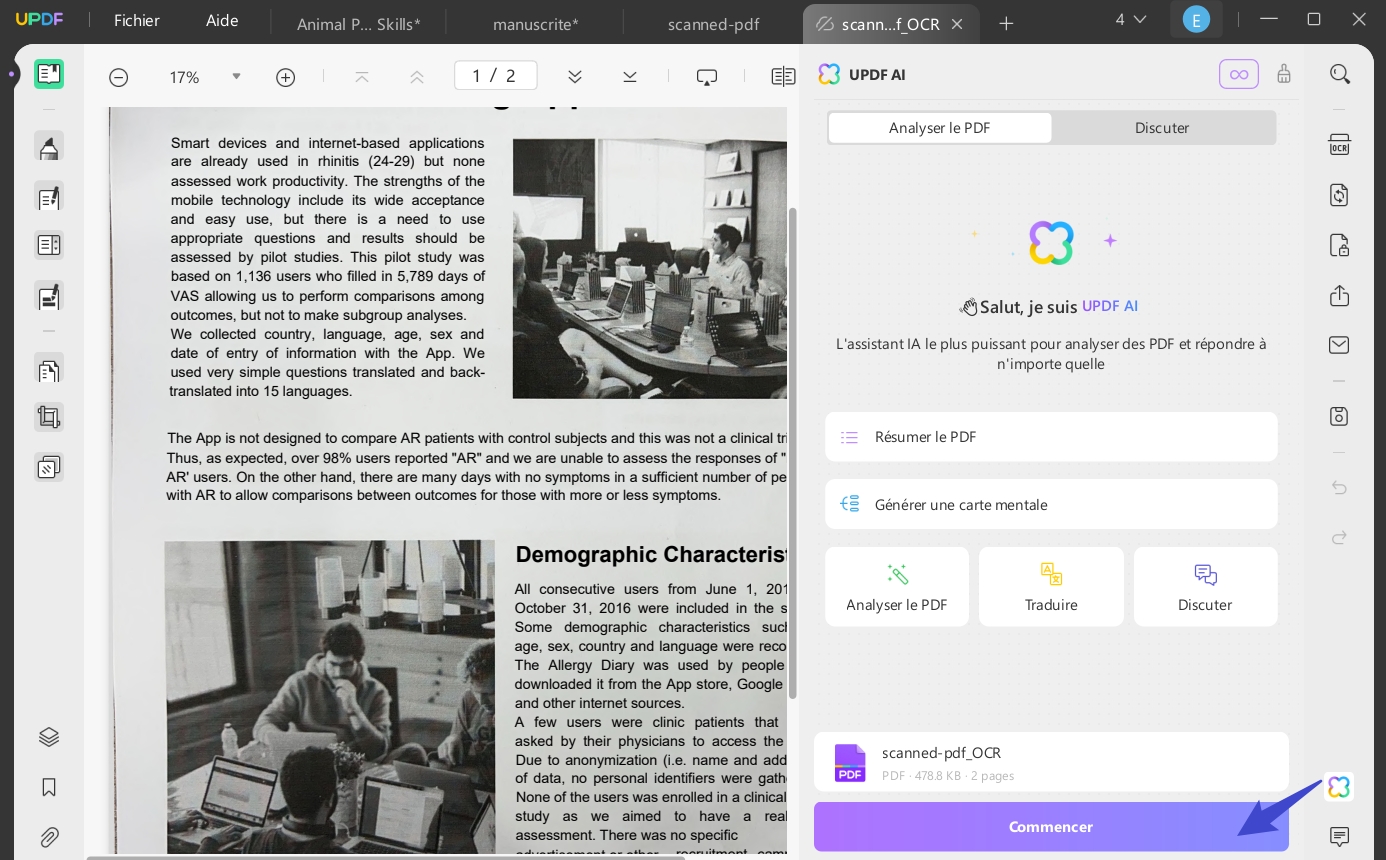Viewport: 1386px width, 860px height.
Task: Open the tab count dropdown showing 4
Action: click(1130, 18)
